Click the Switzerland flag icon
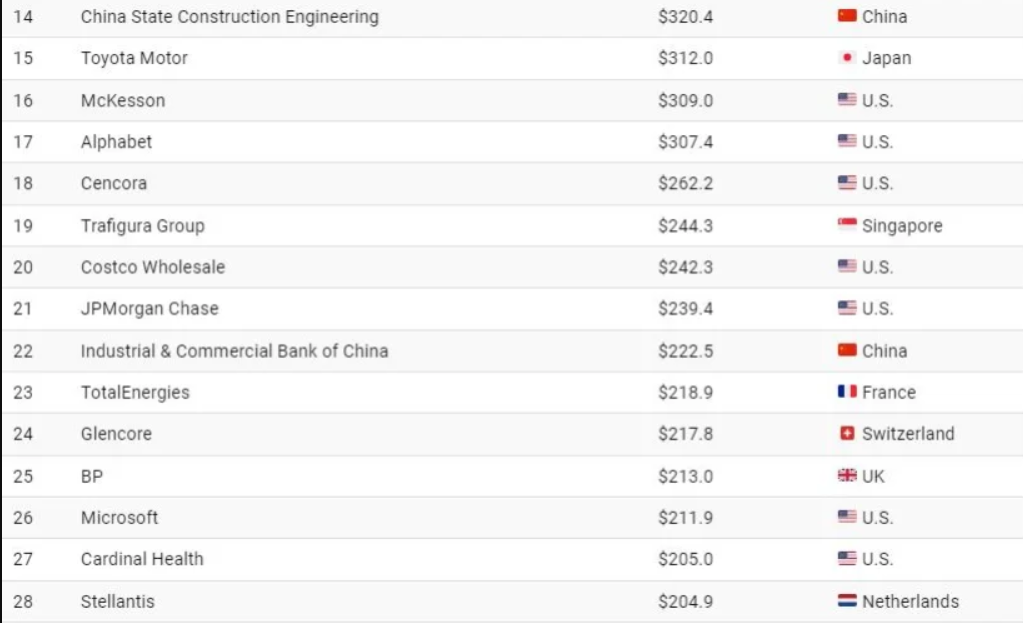 (847, 433)
